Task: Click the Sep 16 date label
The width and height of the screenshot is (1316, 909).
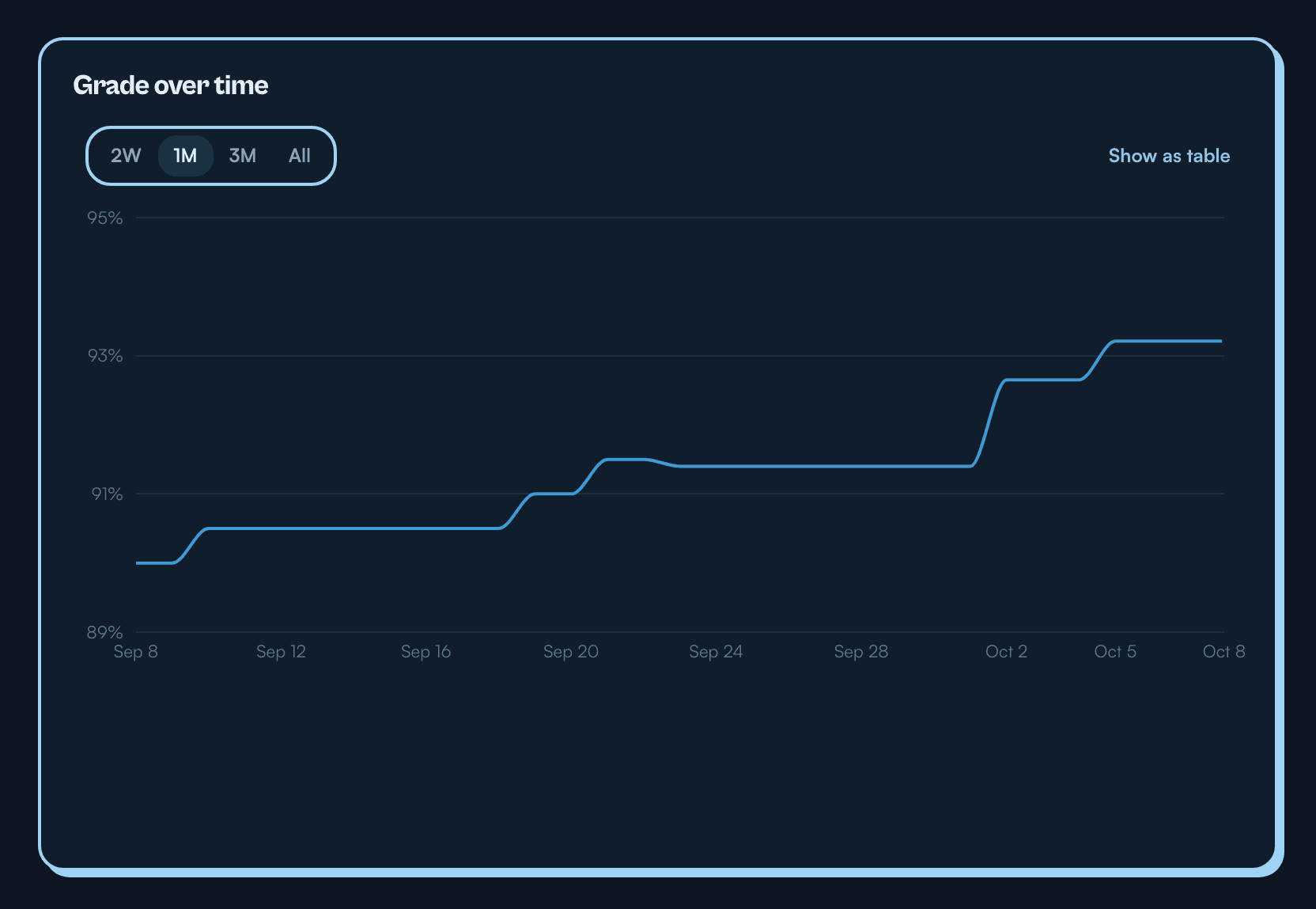Action: point(425,651)
